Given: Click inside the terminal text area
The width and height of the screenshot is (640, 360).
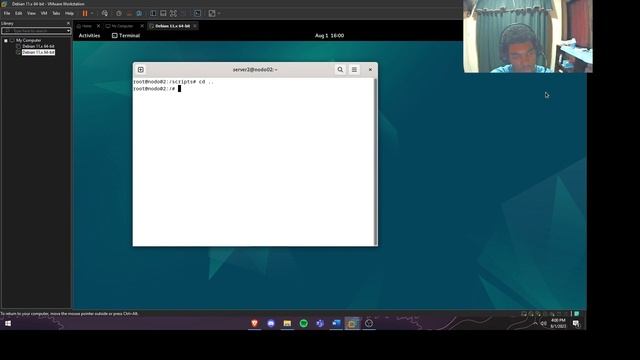Looking at the screenshot, I should (253, 162).
